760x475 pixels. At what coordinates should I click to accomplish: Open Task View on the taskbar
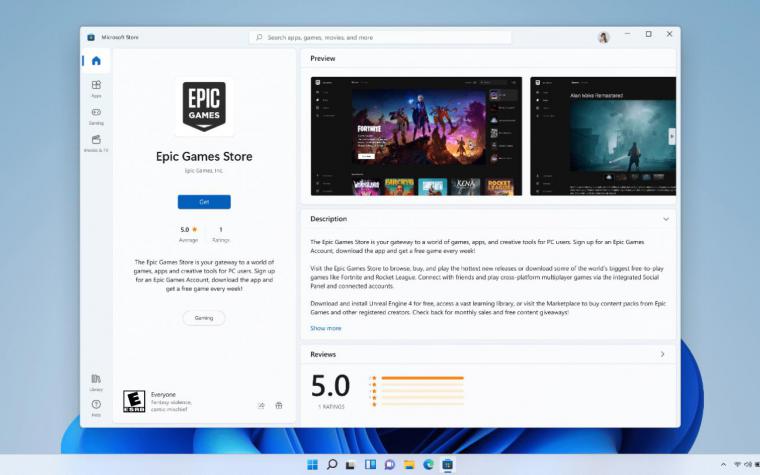tap(350, 465)
